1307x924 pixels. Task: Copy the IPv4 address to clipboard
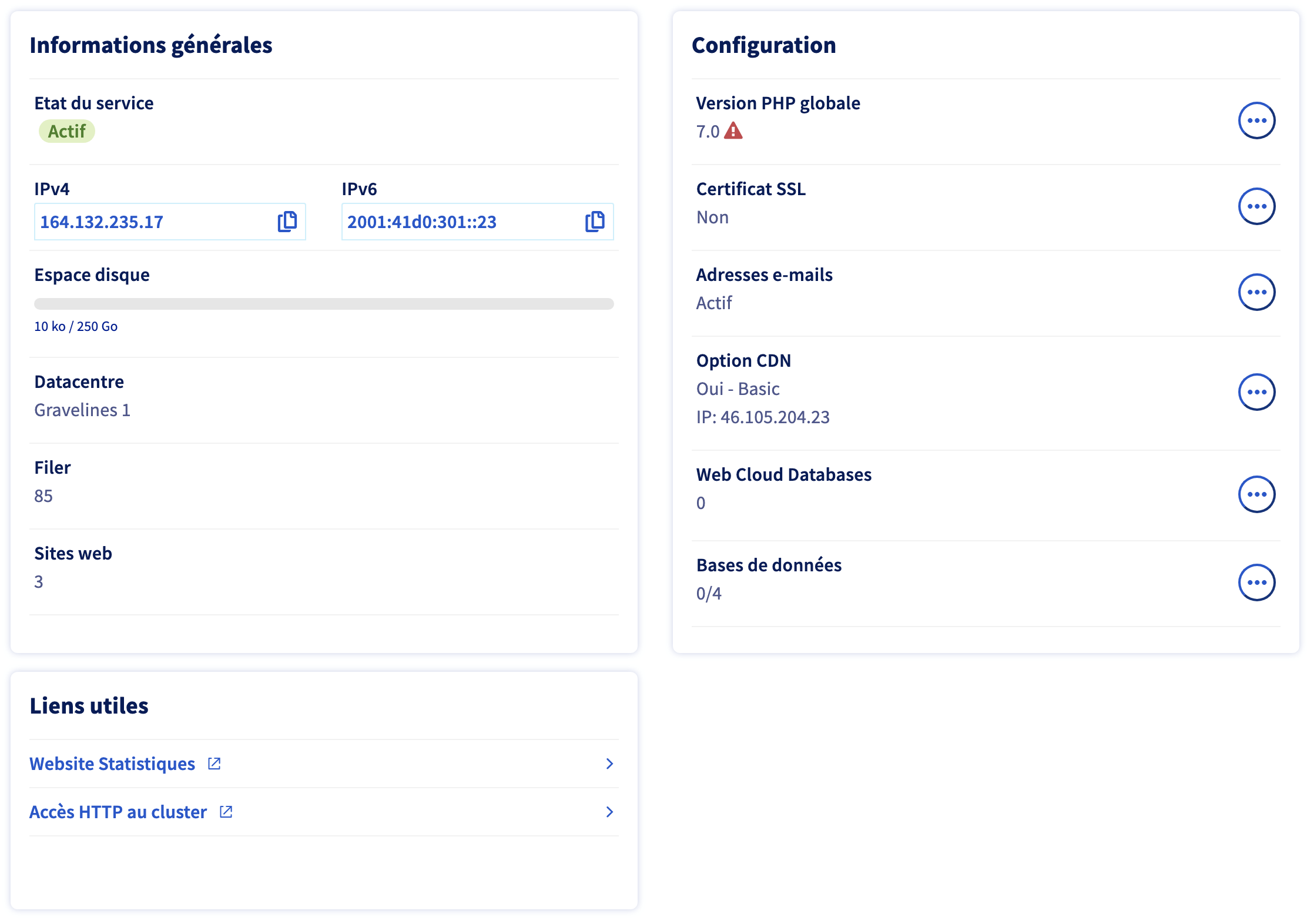(x=287, y=222)
